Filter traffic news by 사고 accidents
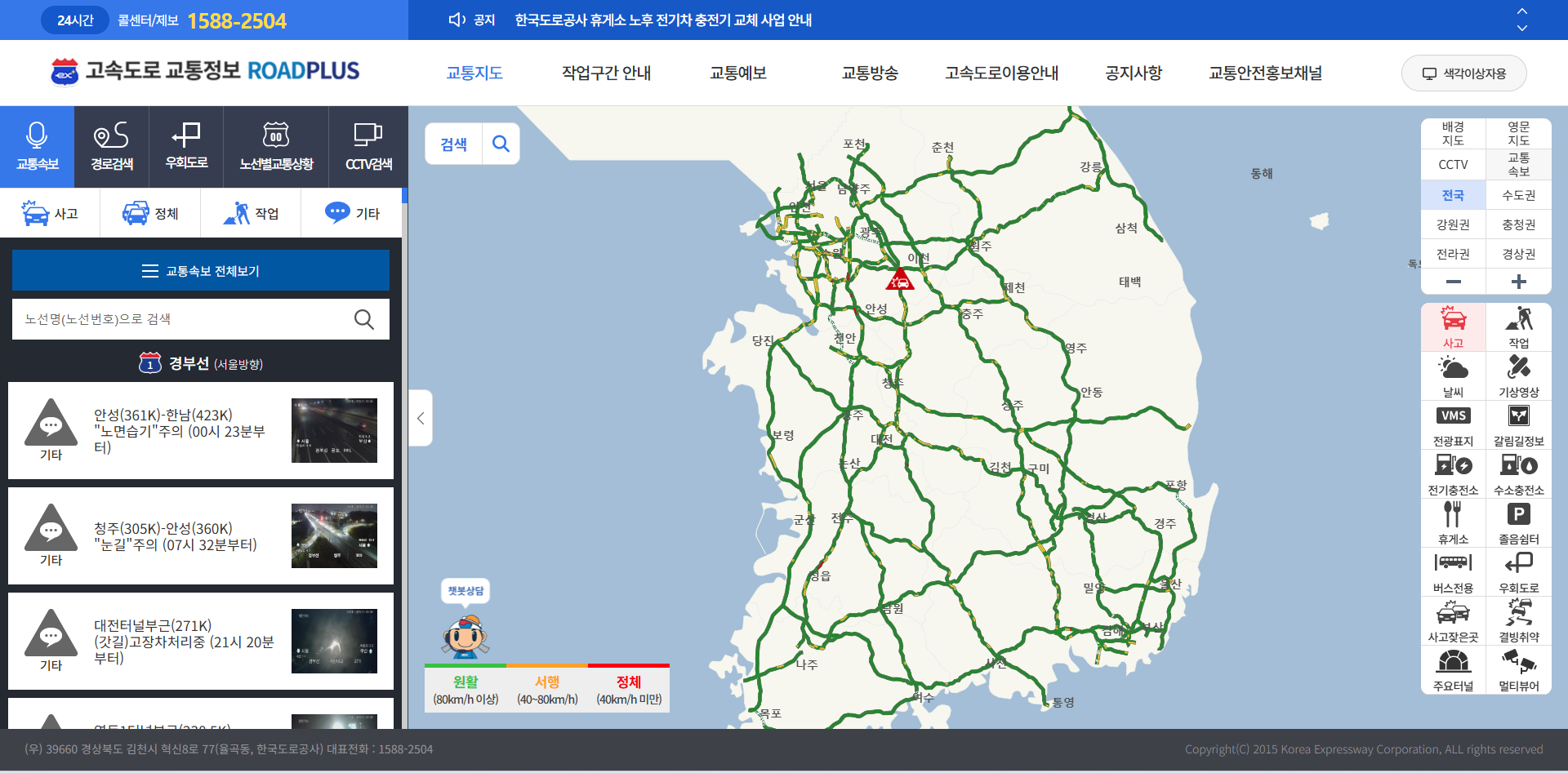The height and width of the screenshot is (773, 1568). click(x=50, y=213)
